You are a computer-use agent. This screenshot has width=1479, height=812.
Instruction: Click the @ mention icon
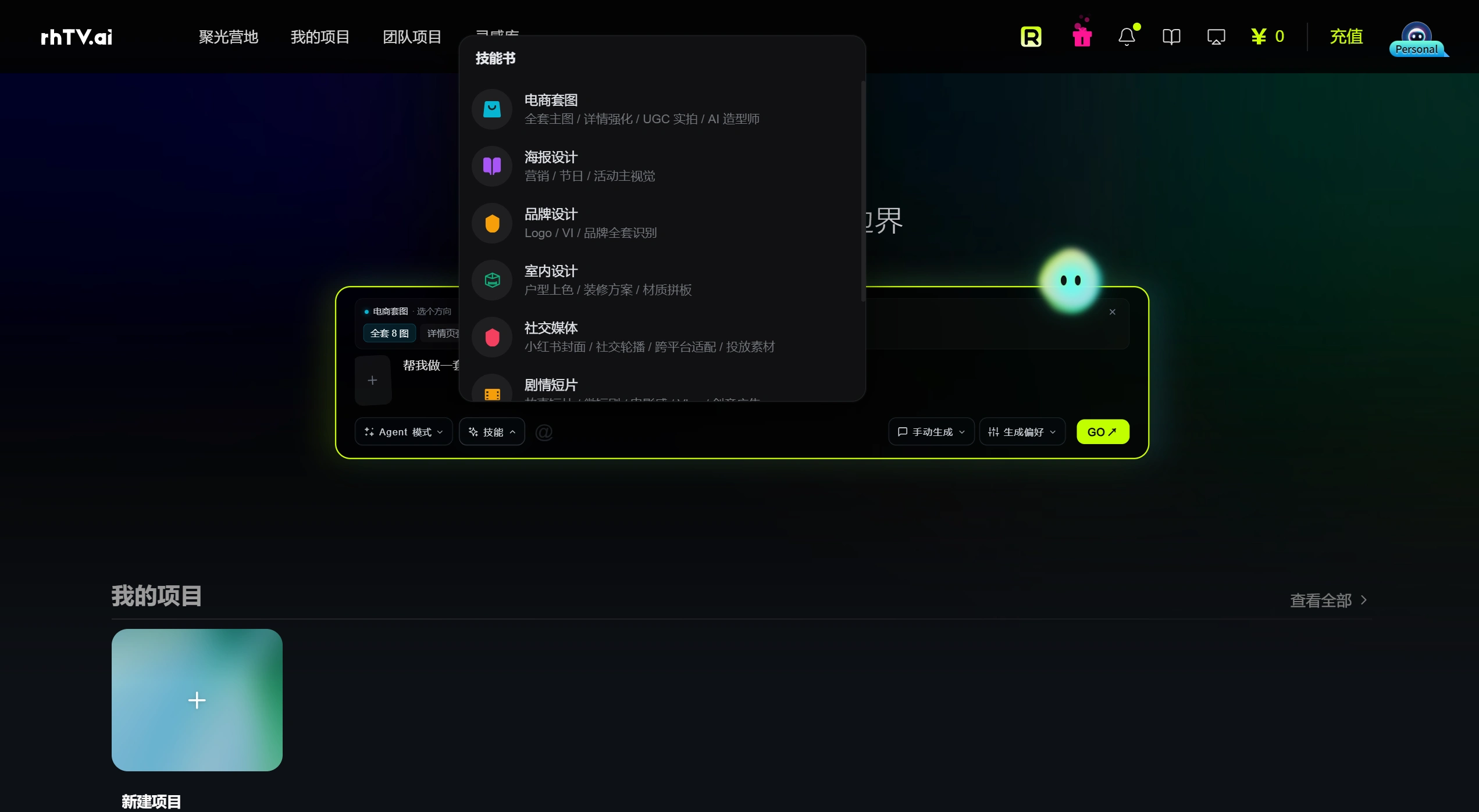click(x=544, y=432)
